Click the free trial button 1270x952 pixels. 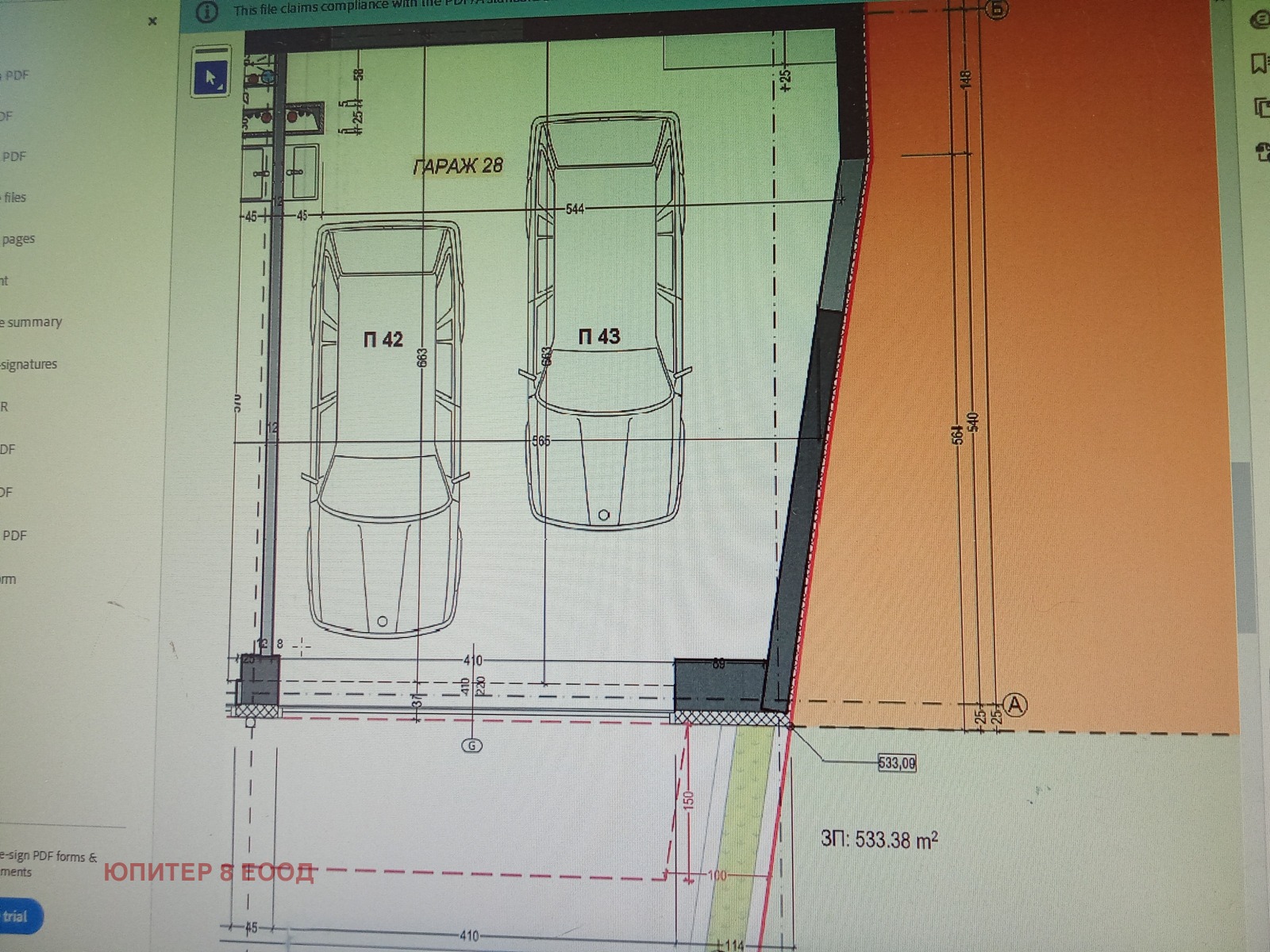[x=17, y=917]
